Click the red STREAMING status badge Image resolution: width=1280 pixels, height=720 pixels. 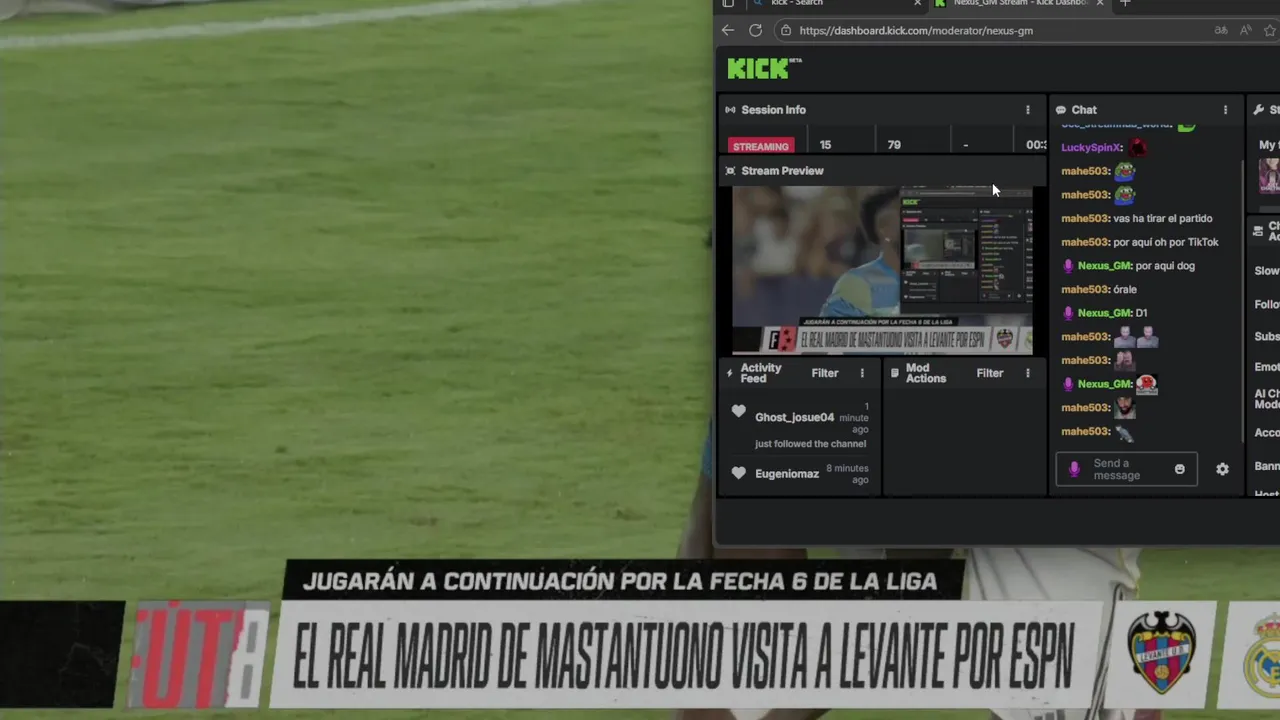pos(761,146)
